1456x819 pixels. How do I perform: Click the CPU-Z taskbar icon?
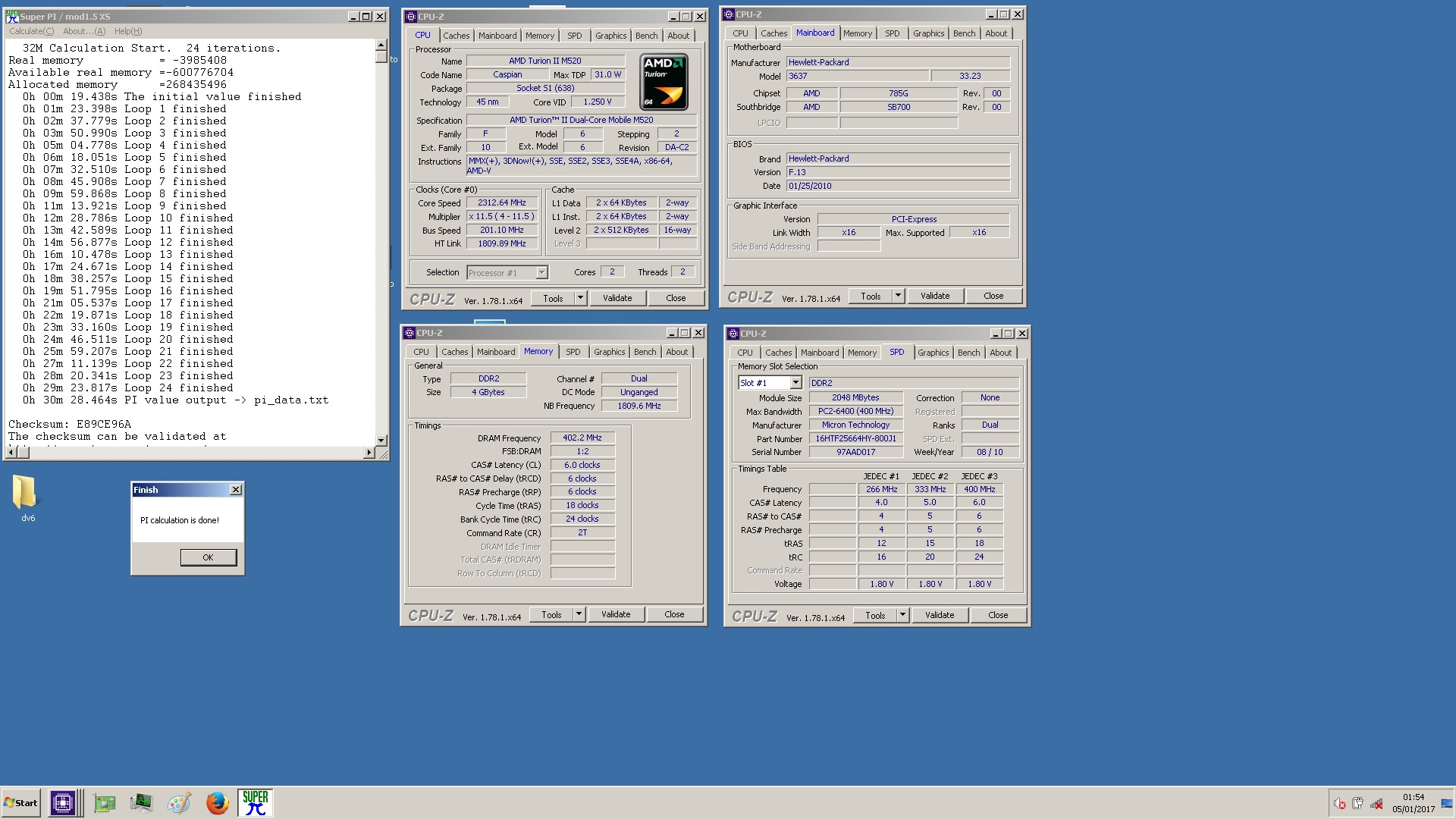[63, 803]
